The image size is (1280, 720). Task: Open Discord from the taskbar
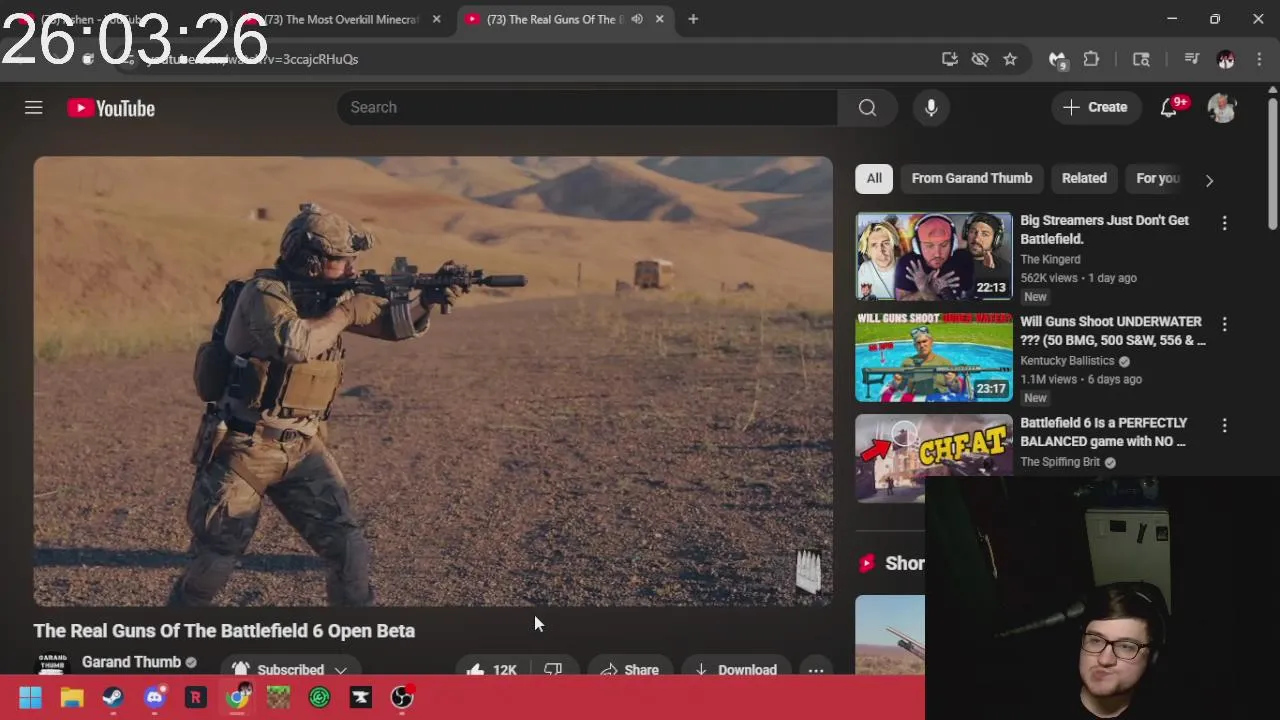154,697
